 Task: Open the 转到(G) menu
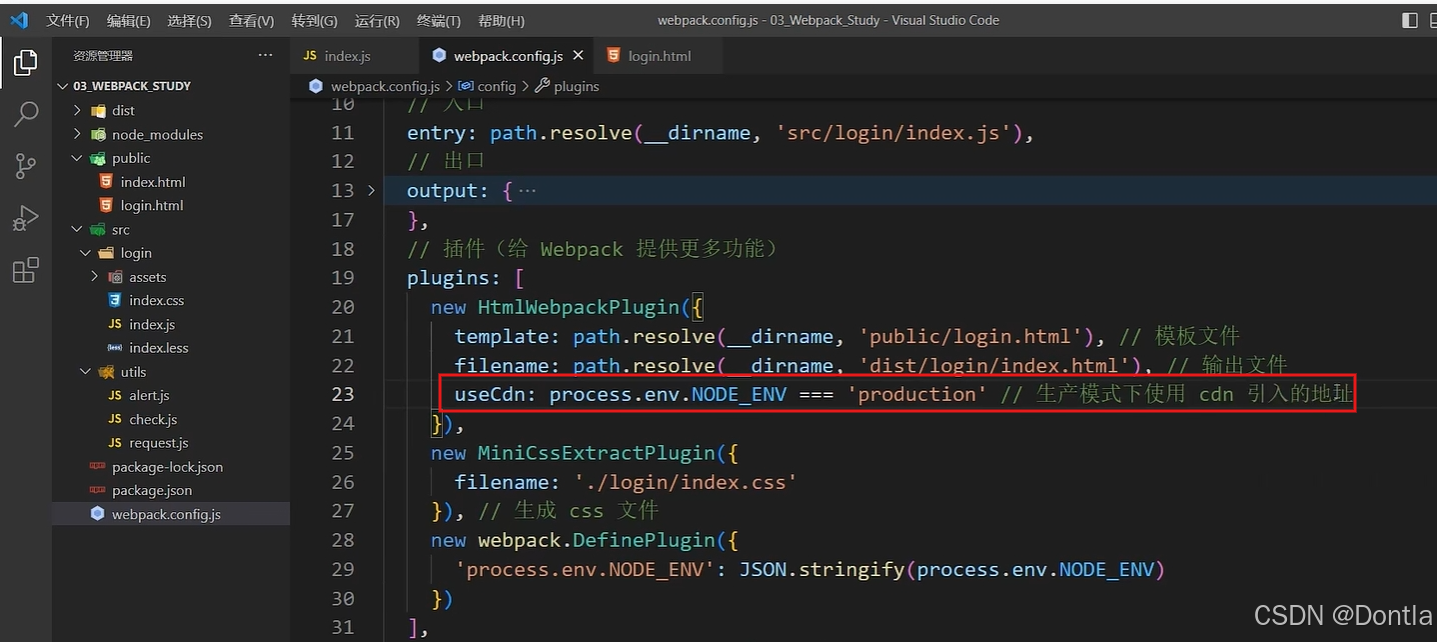coord(314,20)
